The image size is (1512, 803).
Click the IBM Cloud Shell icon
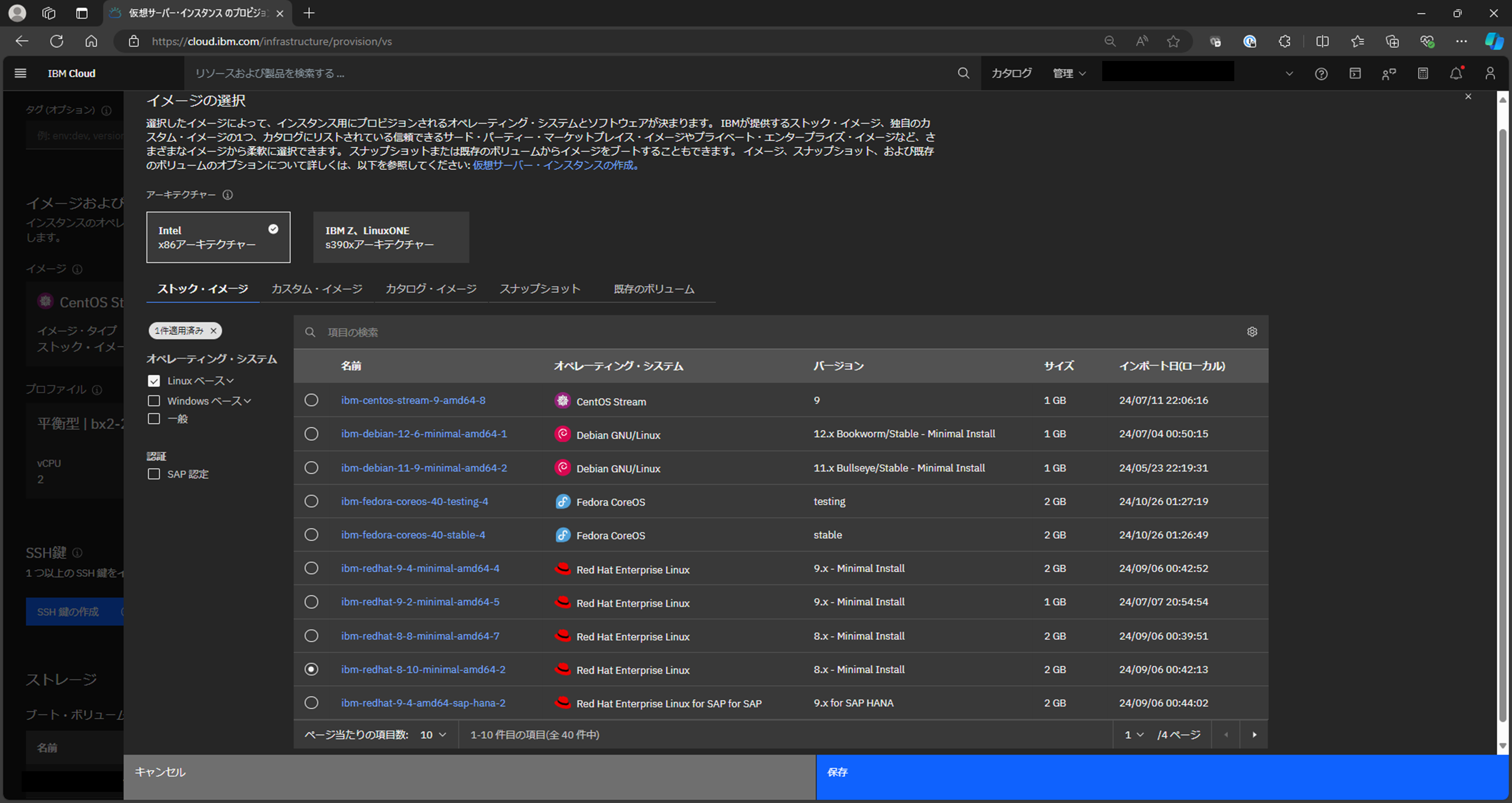(x=1355, y=74)
